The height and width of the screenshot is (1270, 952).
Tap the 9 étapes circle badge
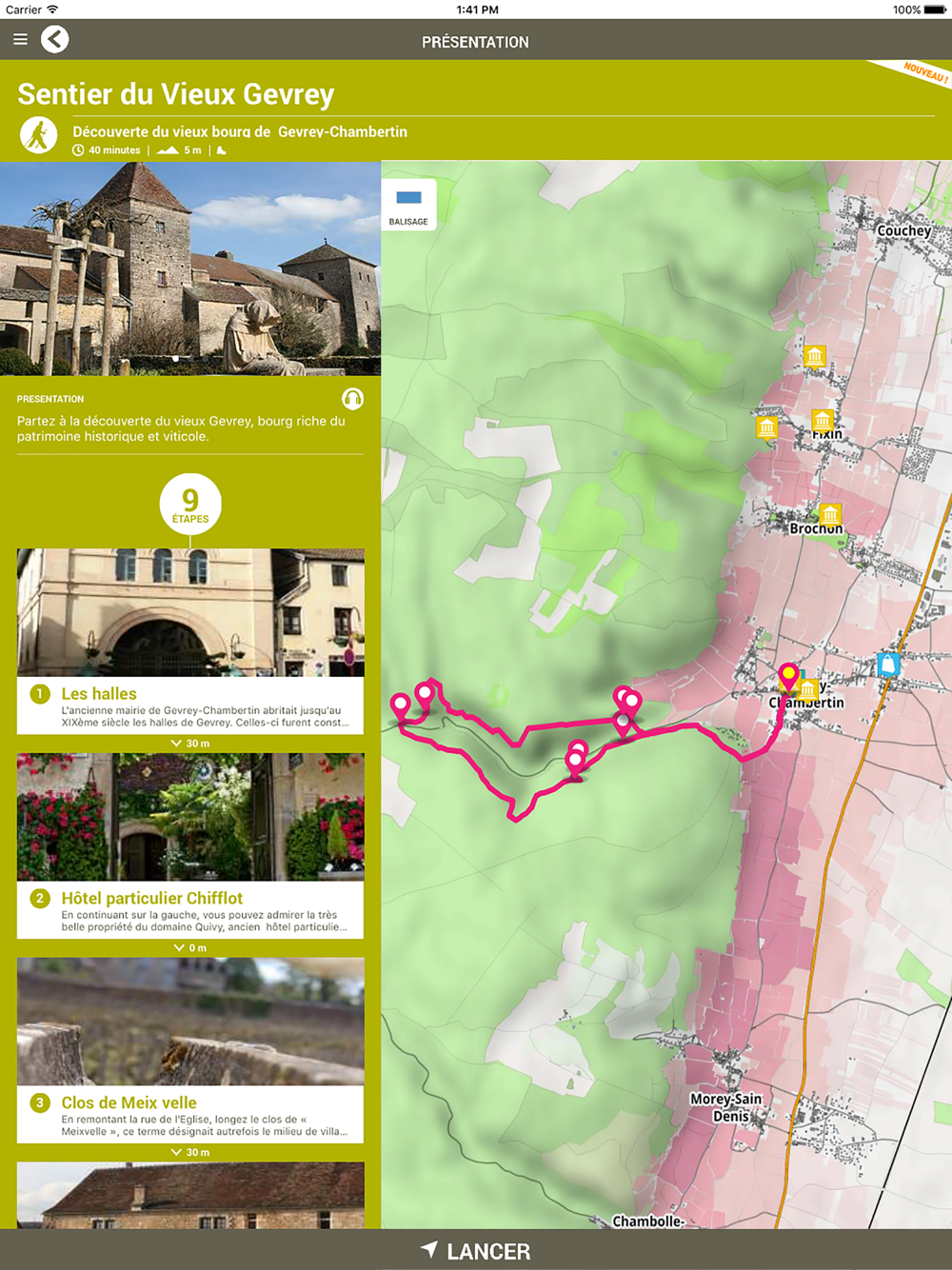[x=190, y=505]
